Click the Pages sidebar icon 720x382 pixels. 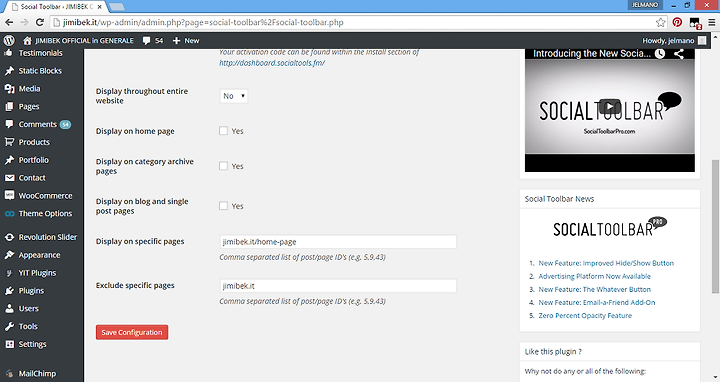pos(9,107)
